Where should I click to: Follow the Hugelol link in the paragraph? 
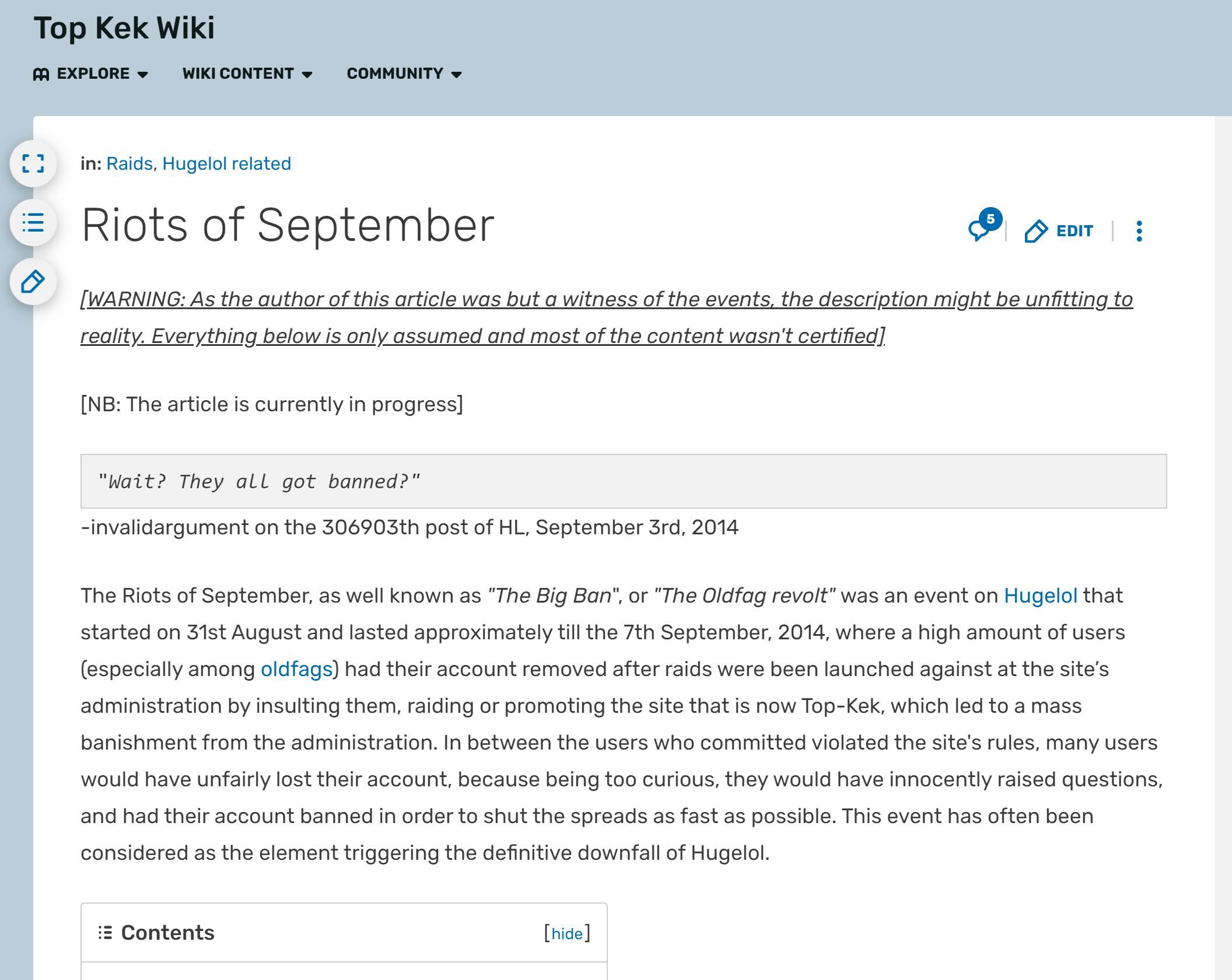[x=1040, y=596]
